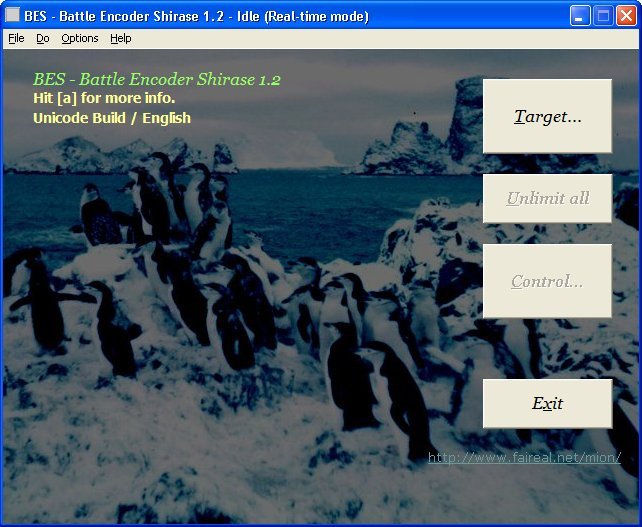
Task: Click the disabled Control... button
Action: (547, 281)
